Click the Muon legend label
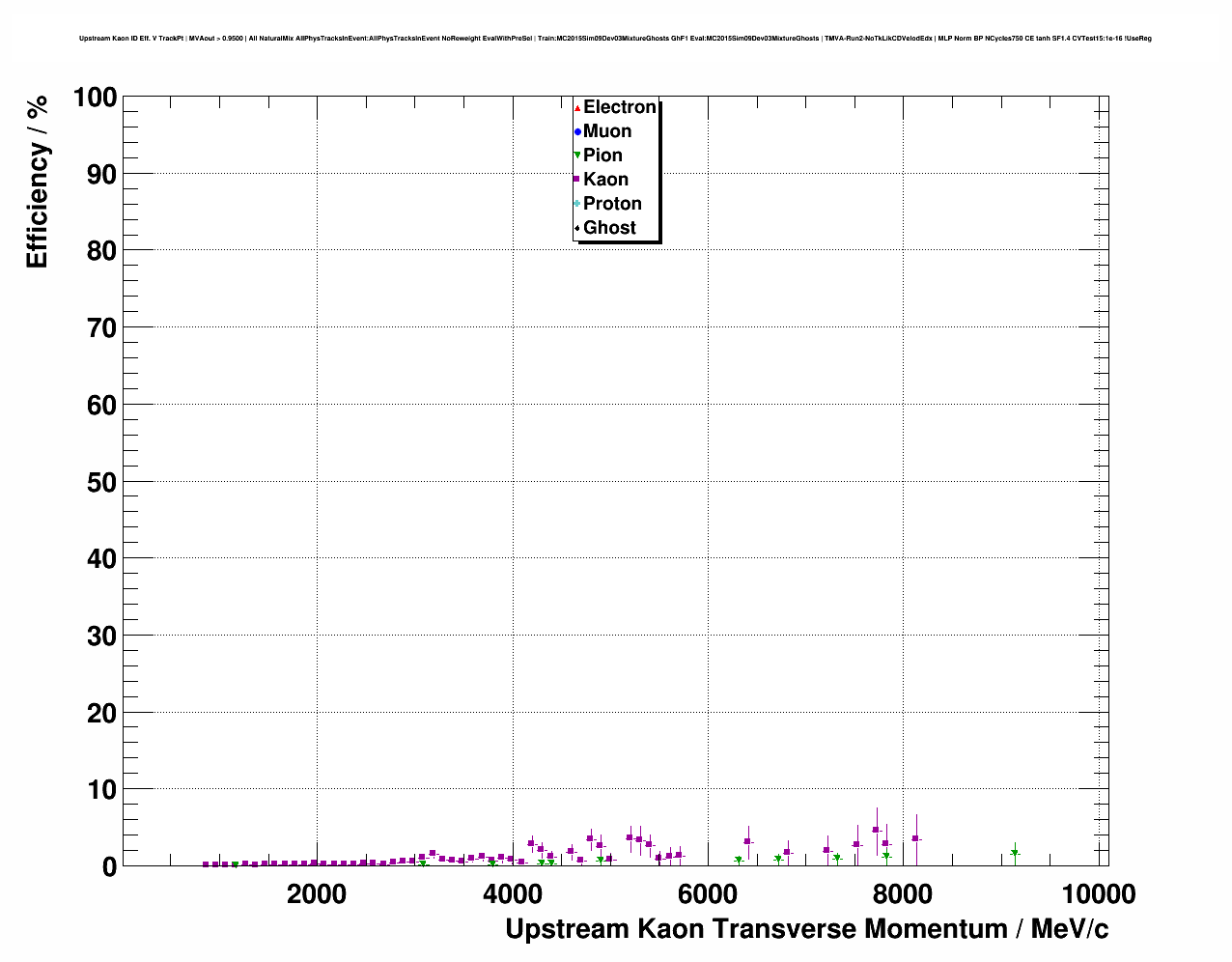The width and height of the screenshot is (1232, 962). (607, 131)
